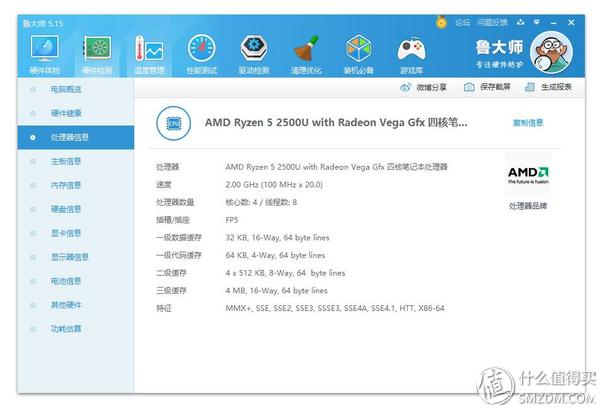Select 硬件健康 in the sidebar
The image size is (600, 410).
click(x=76, y=113)
